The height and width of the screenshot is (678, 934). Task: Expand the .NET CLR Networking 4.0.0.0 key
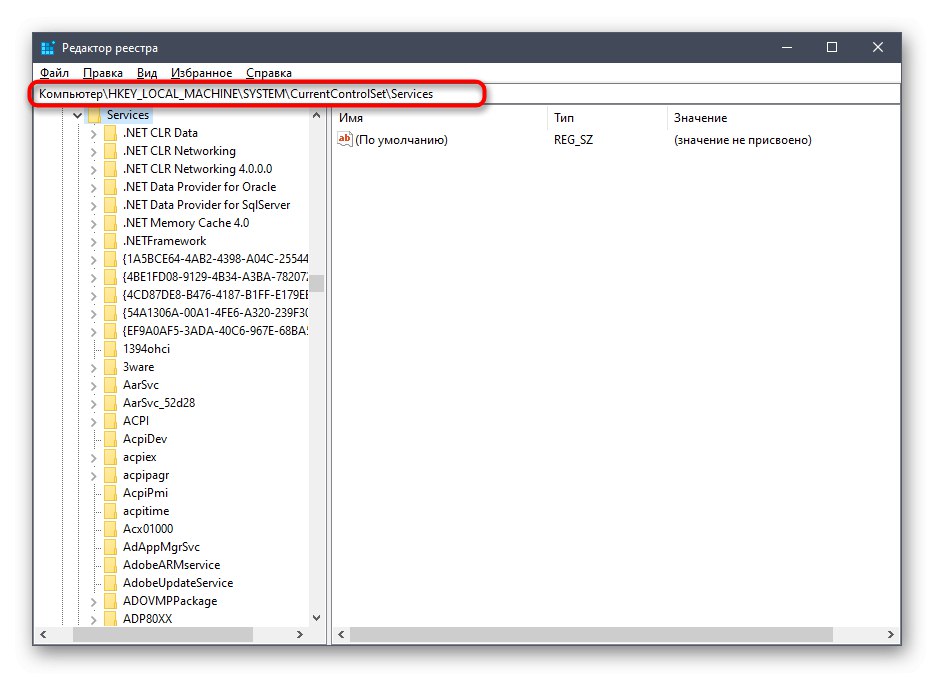[94, 170]
